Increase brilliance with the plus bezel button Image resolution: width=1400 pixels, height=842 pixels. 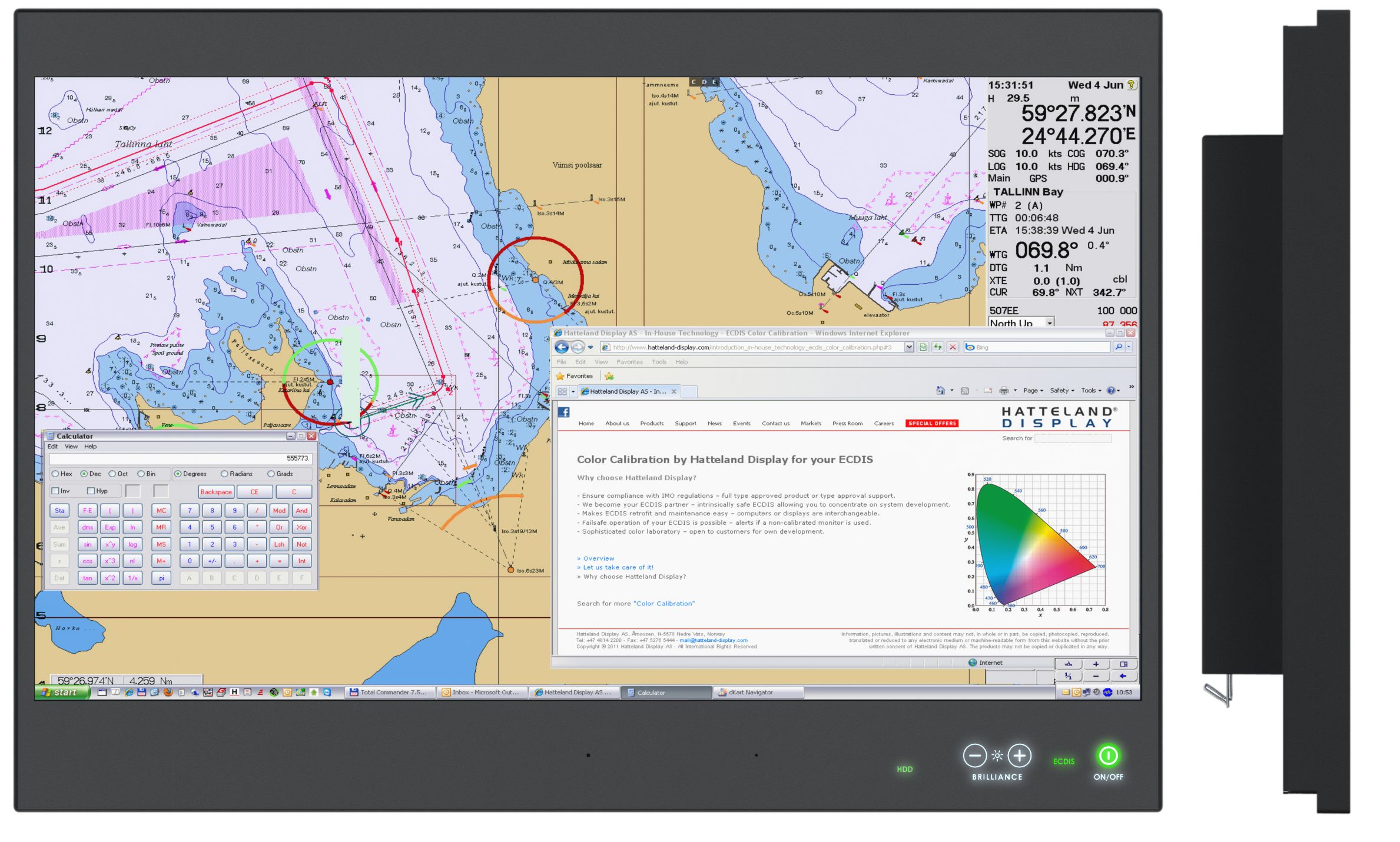pos(1019,756)
